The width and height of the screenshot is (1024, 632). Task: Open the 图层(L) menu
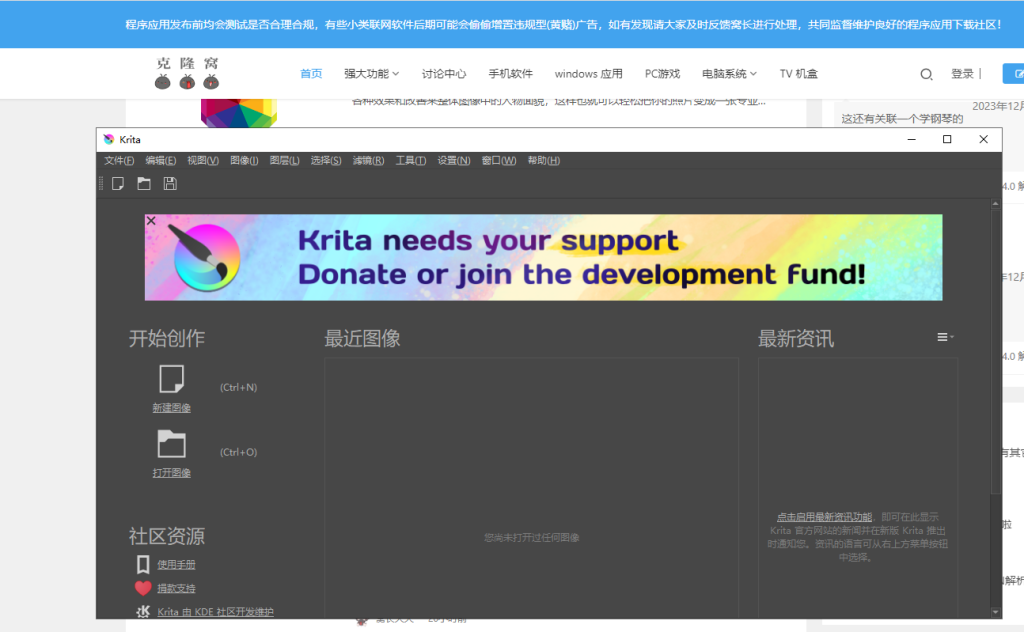285,161
